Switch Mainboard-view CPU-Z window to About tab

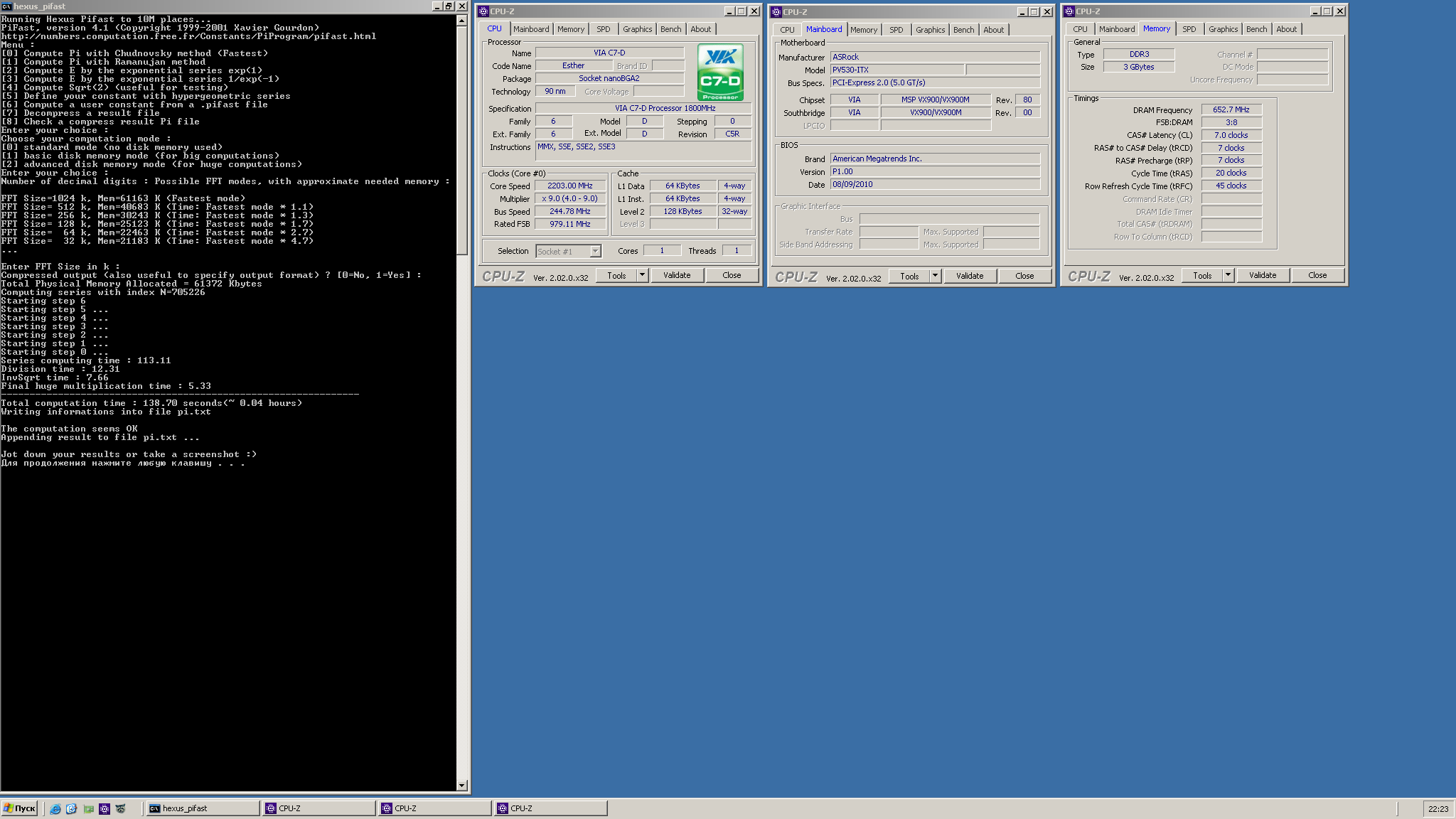(994, 30)
